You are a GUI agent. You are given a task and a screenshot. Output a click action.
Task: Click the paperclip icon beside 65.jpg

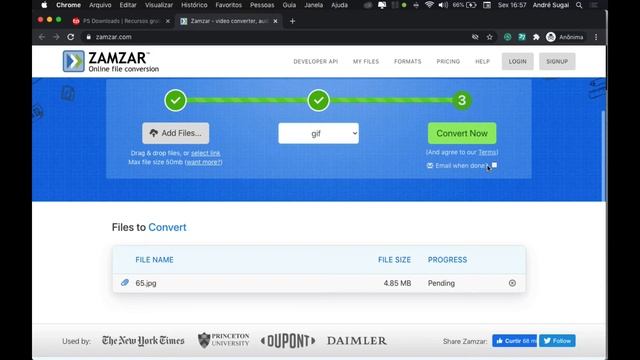[x=125, y=282]
